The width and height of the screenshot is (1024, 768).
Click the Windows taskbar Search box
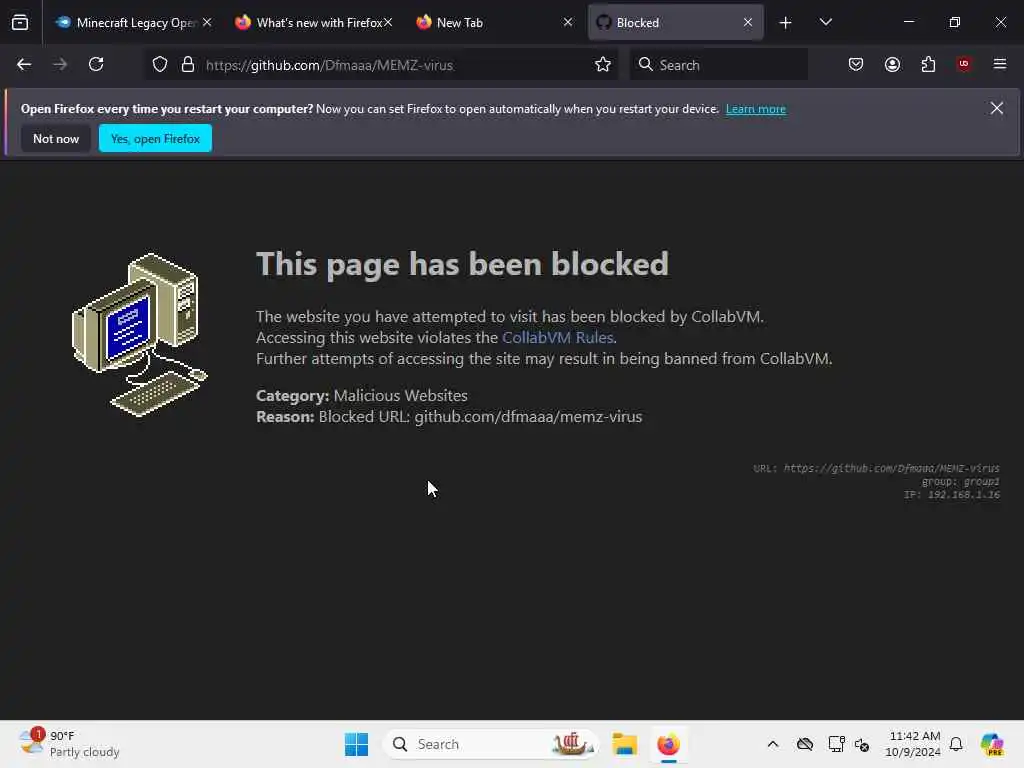490,744
